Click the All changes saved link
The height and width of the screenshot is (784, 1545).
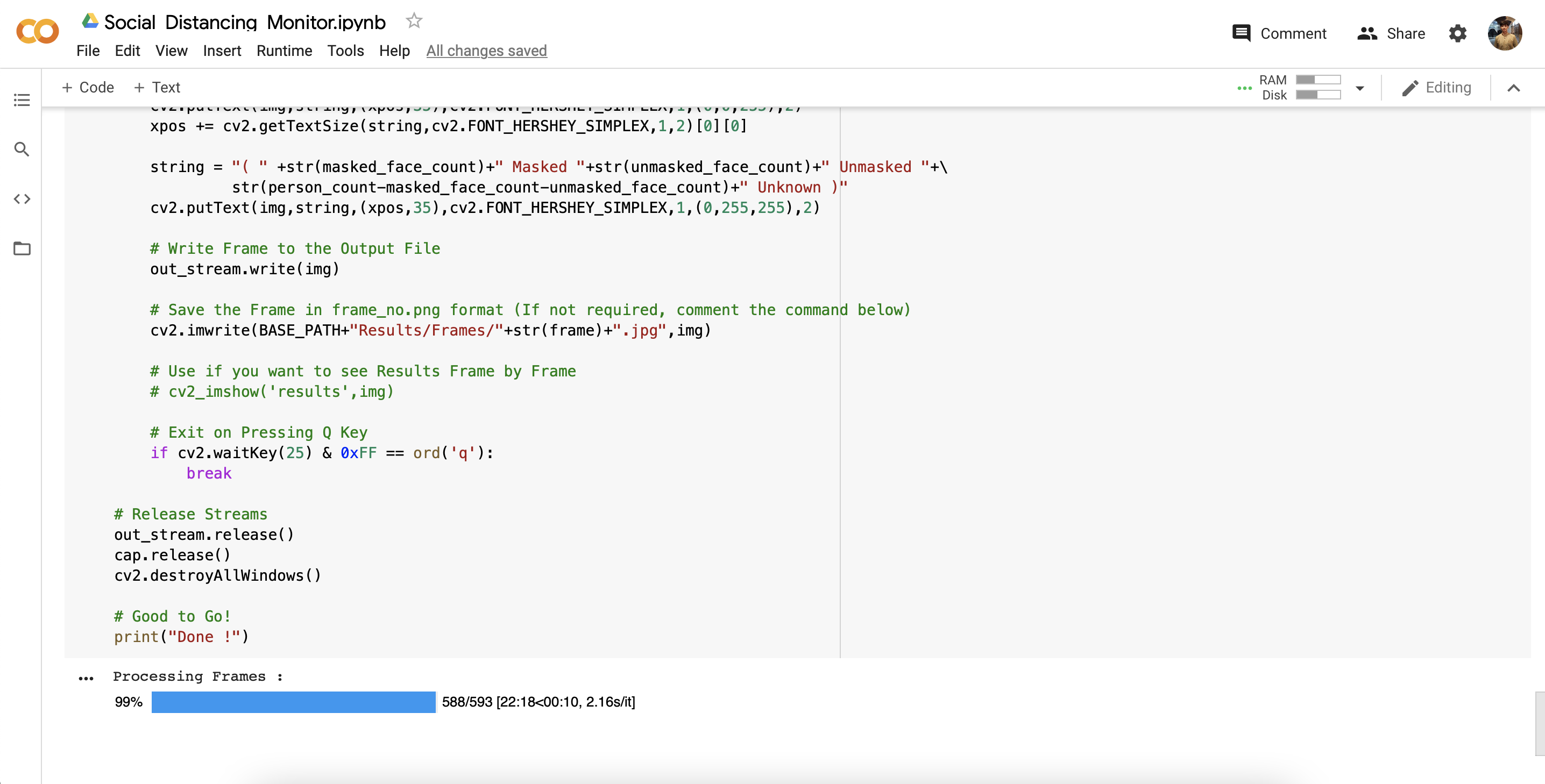click(x=486, y=51)
